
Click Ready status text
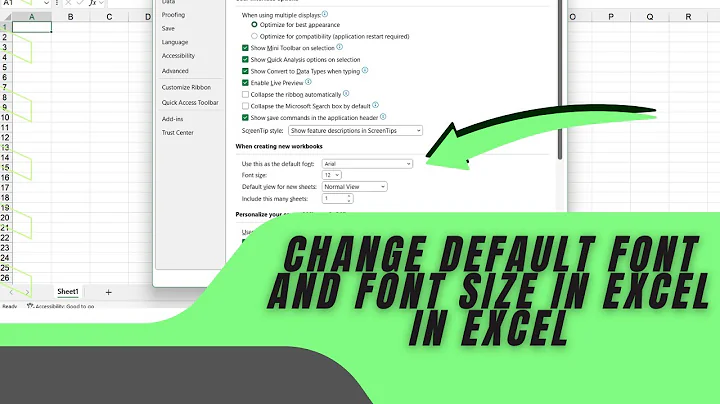point(10,306)
